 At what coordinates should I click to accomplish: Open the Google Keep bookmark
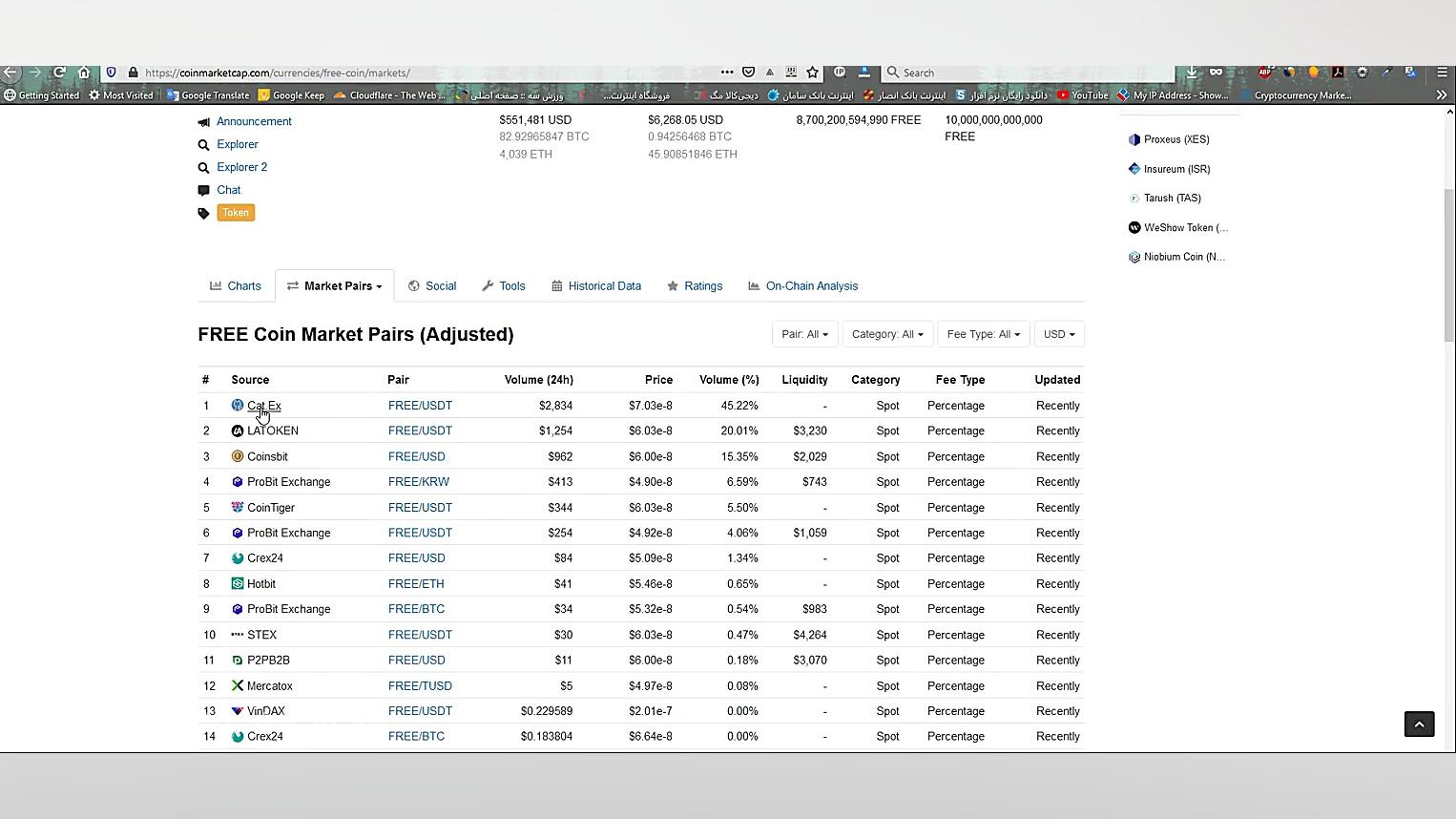291,95
